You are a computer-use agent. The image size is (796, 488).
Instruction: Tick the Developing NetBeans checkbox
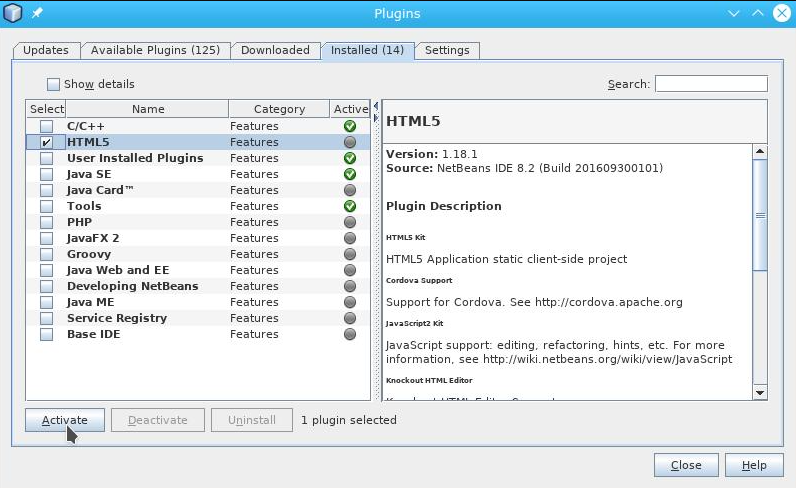(46, 286)
